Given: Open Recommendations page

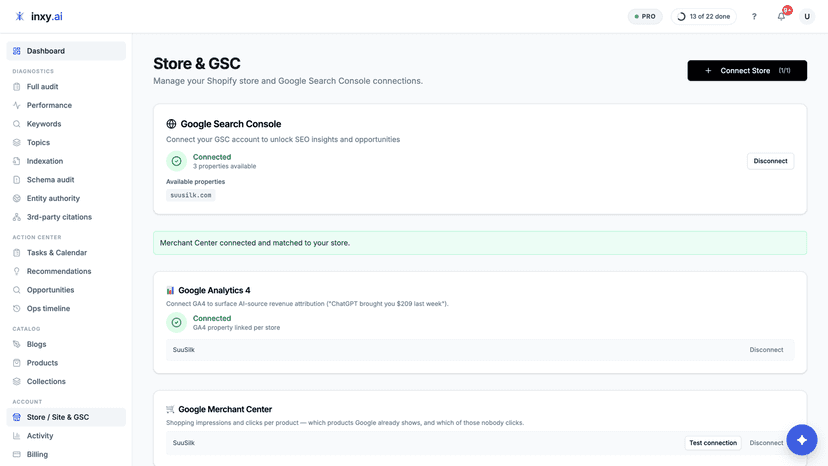Looking at the screenshot, I should click(x=66, y=271).
